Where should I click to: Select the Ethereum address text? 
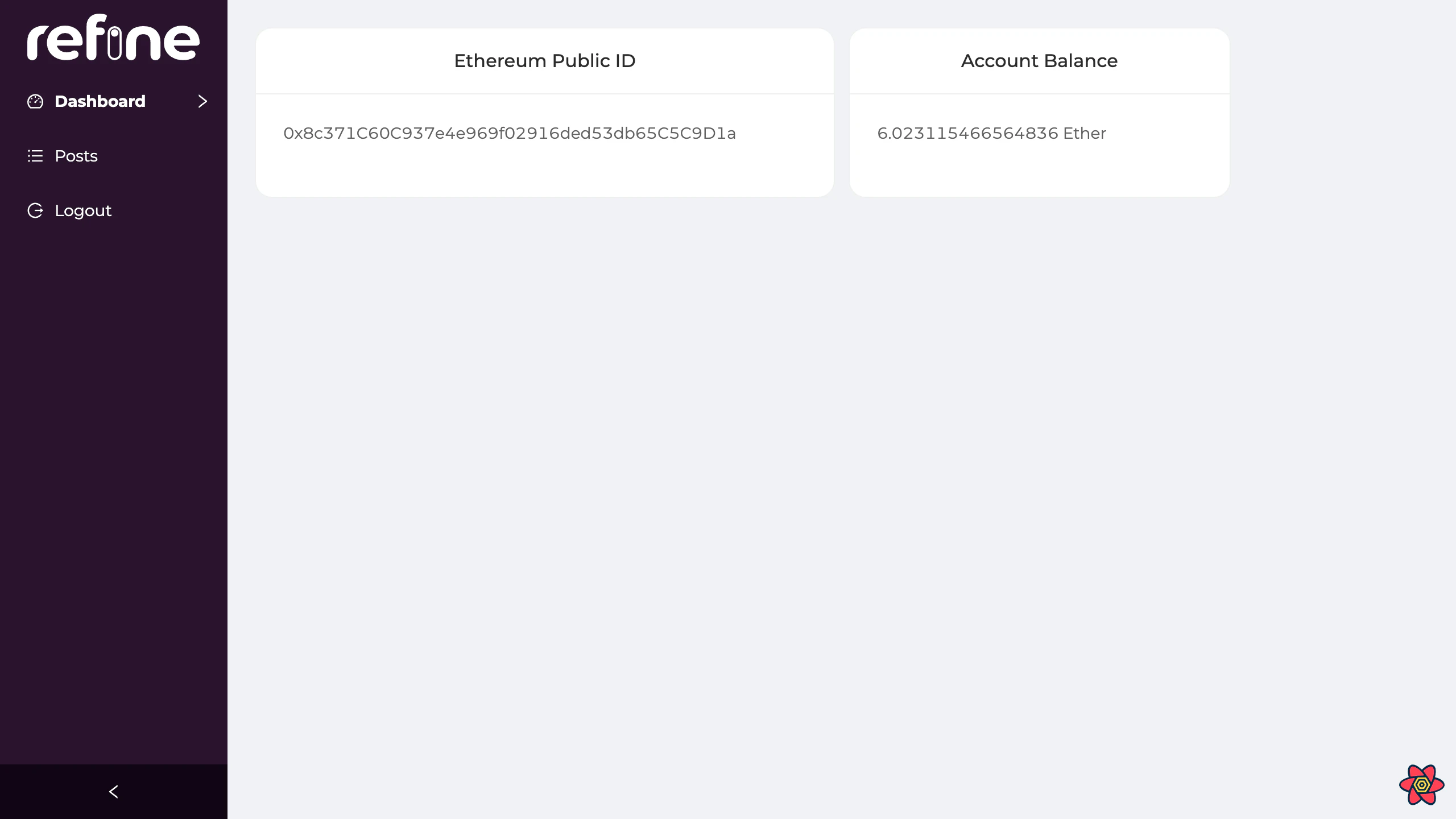pos(510,133)
